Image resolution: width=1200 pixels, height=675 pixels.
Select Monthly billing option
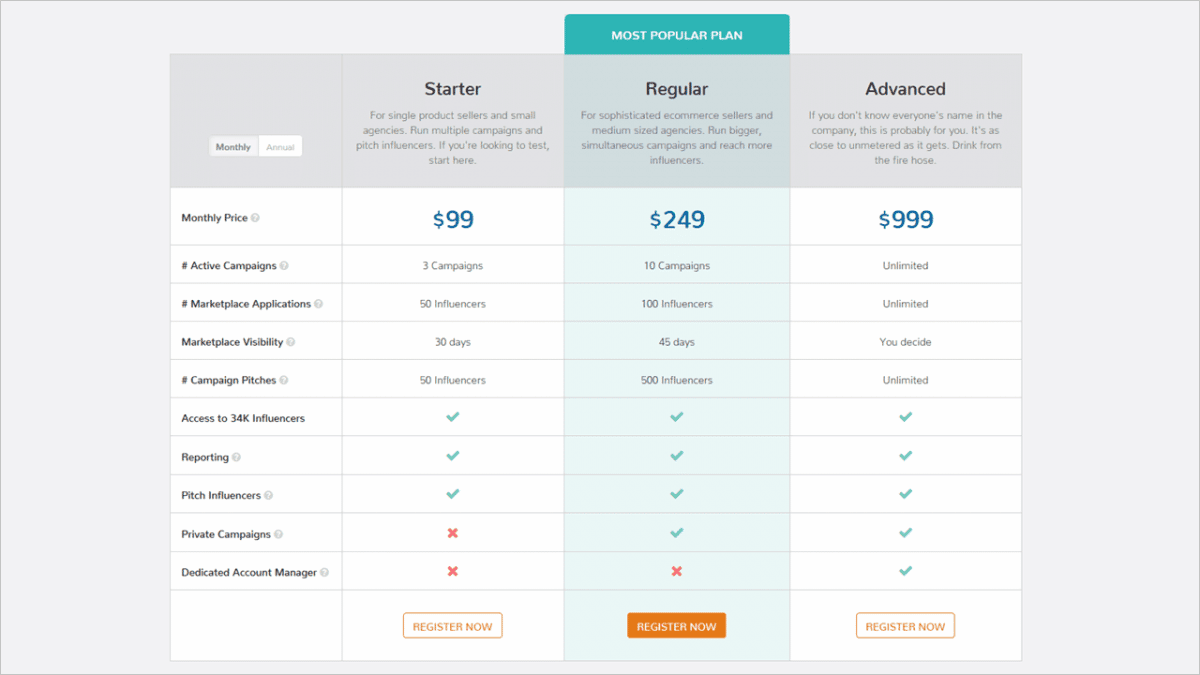pos(232,146)
